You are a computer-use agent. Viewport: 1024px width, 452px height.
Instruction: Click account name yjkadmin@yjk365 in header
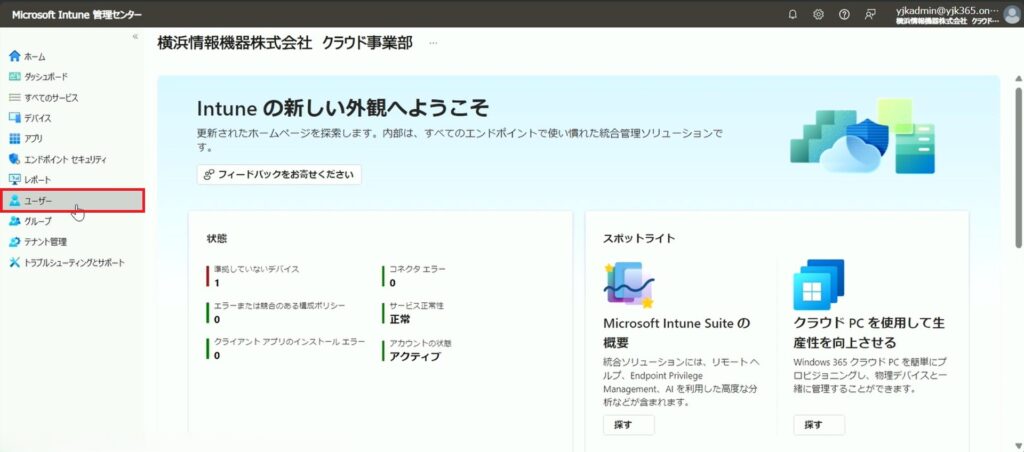pyautogui.click(x=948, y=10)
